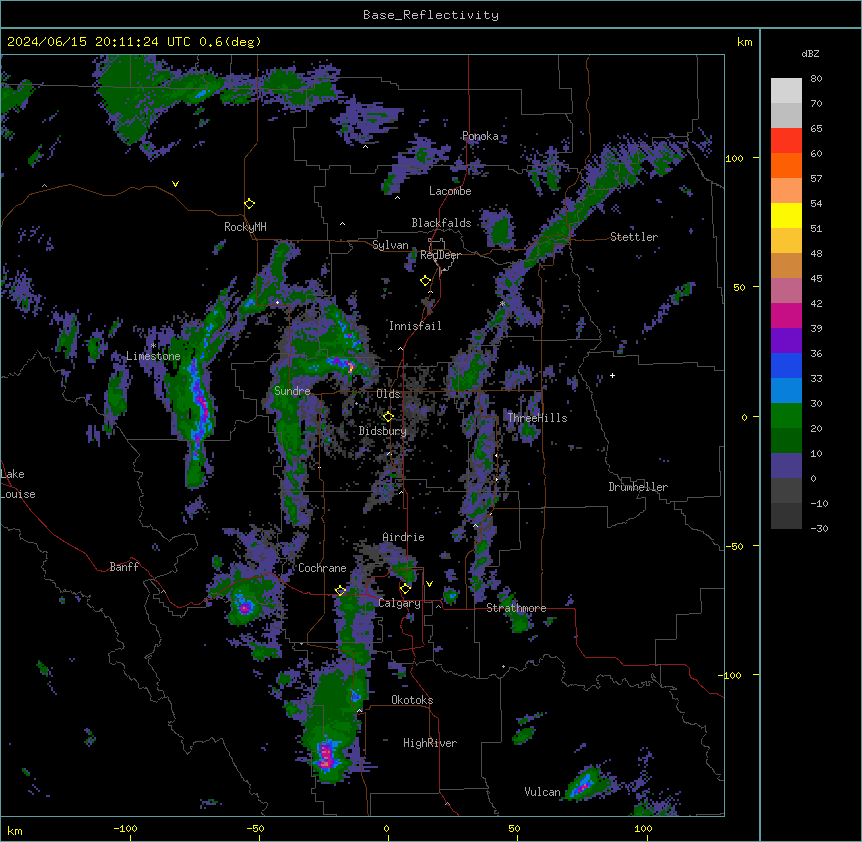Click the white asterisk above Limestone label
This screenshot has height=842, width=862.
(x=153, y=346)
